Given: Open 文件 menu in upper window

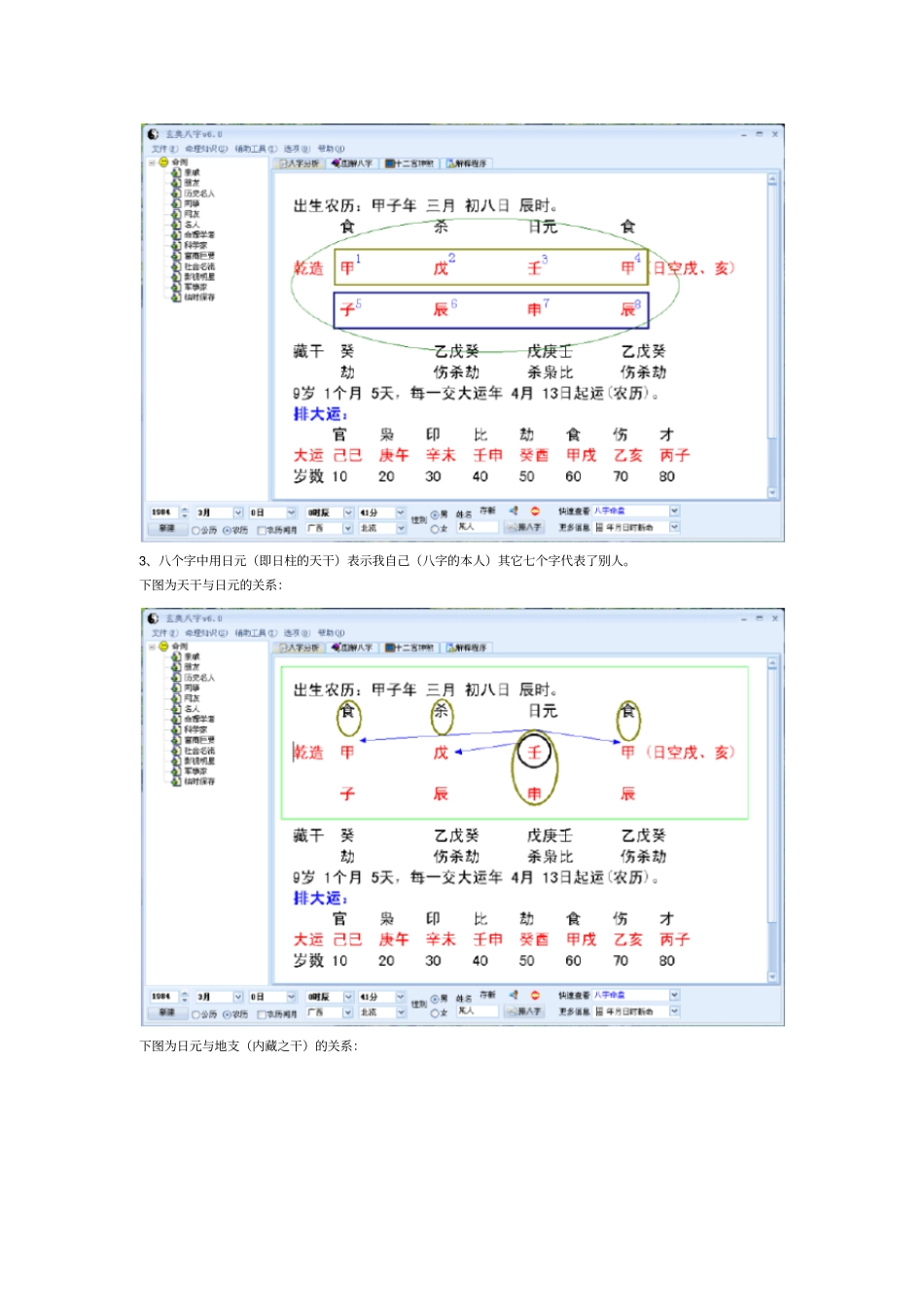Looking at the screenshot, I should pos(164,149).
